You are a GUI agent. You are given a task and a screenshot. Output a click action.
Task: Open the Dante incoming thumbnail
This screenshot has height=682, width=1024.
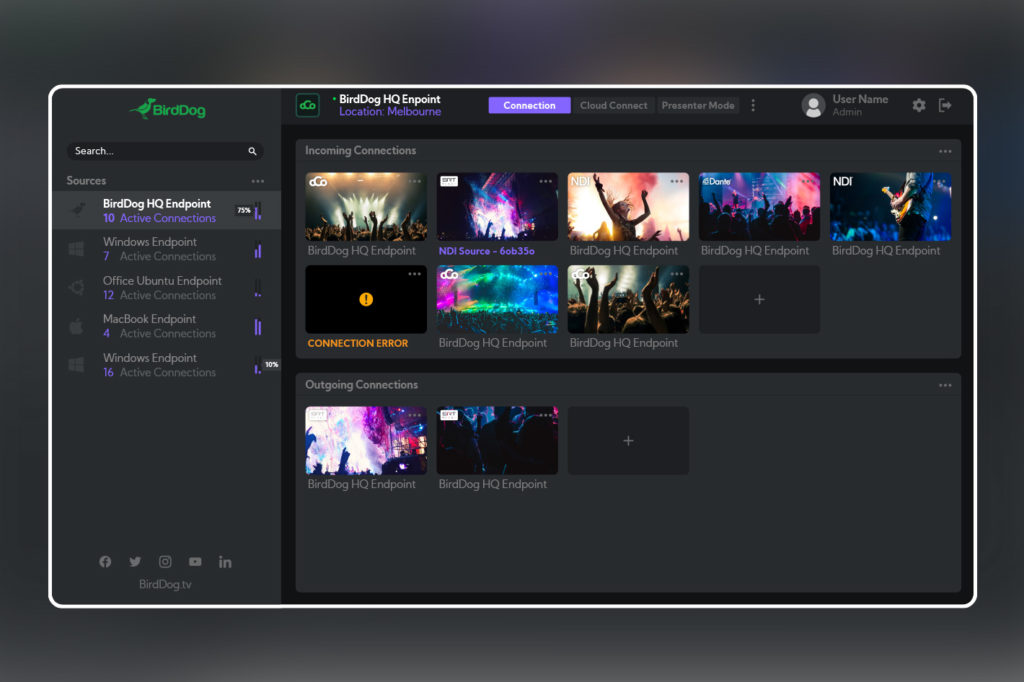pyautogui.click(x=759, y=206)
